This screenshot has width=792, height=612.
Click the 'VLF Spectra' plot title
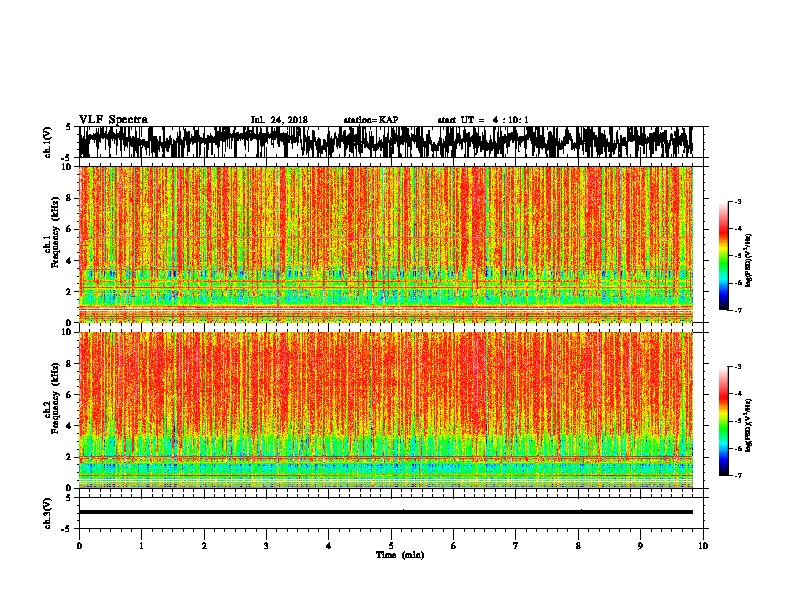(x=113, y=120)
